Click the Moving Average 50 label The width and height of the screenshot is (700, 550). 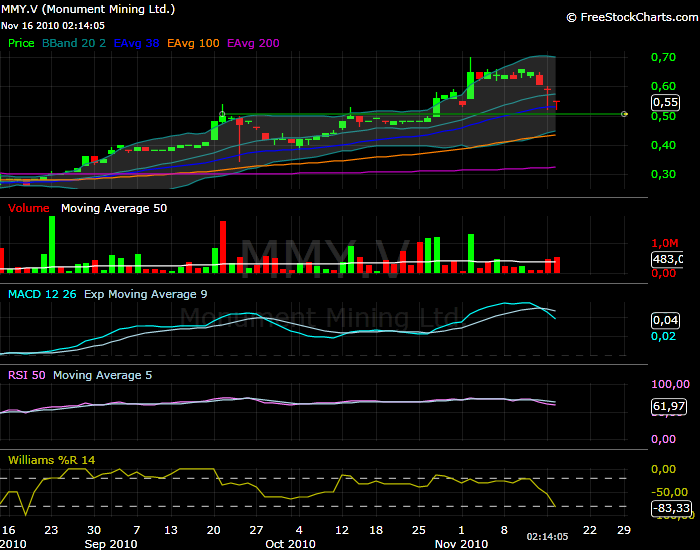114,208
